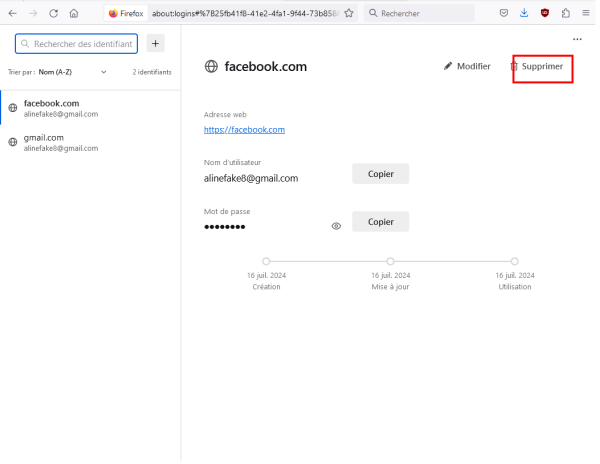Show the downloads panel

524,13
